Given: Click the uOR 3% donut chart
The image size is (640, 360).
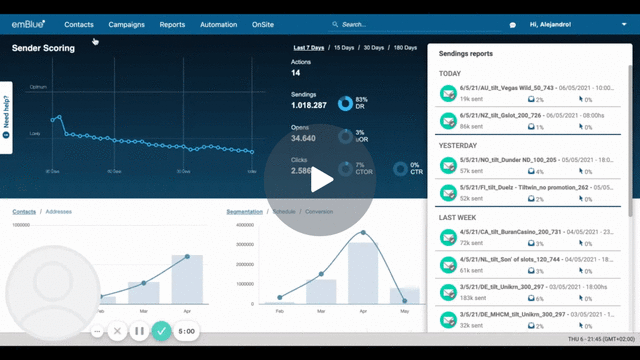Looking at the screenshot, I should [345, 136].
